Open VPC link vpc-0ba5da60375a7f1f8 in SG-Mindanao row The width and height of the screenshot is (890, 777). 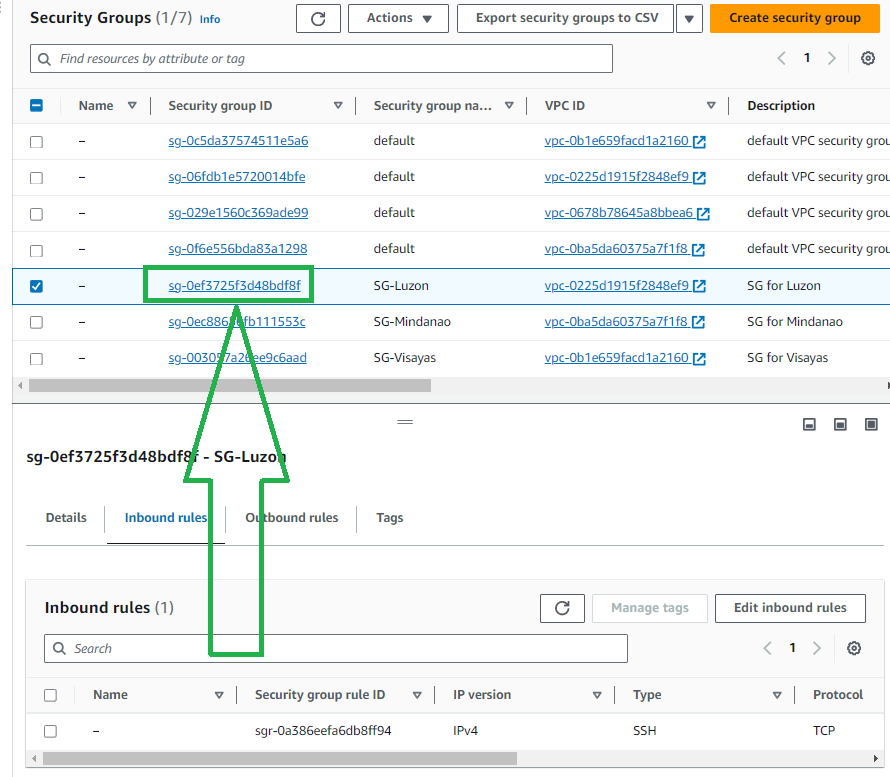(616, 321)
